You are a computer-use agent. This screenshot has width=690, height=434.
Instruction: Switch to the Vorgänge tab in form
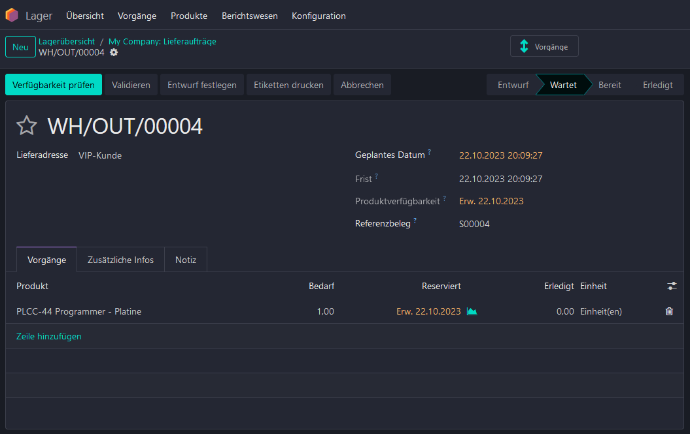47,260
